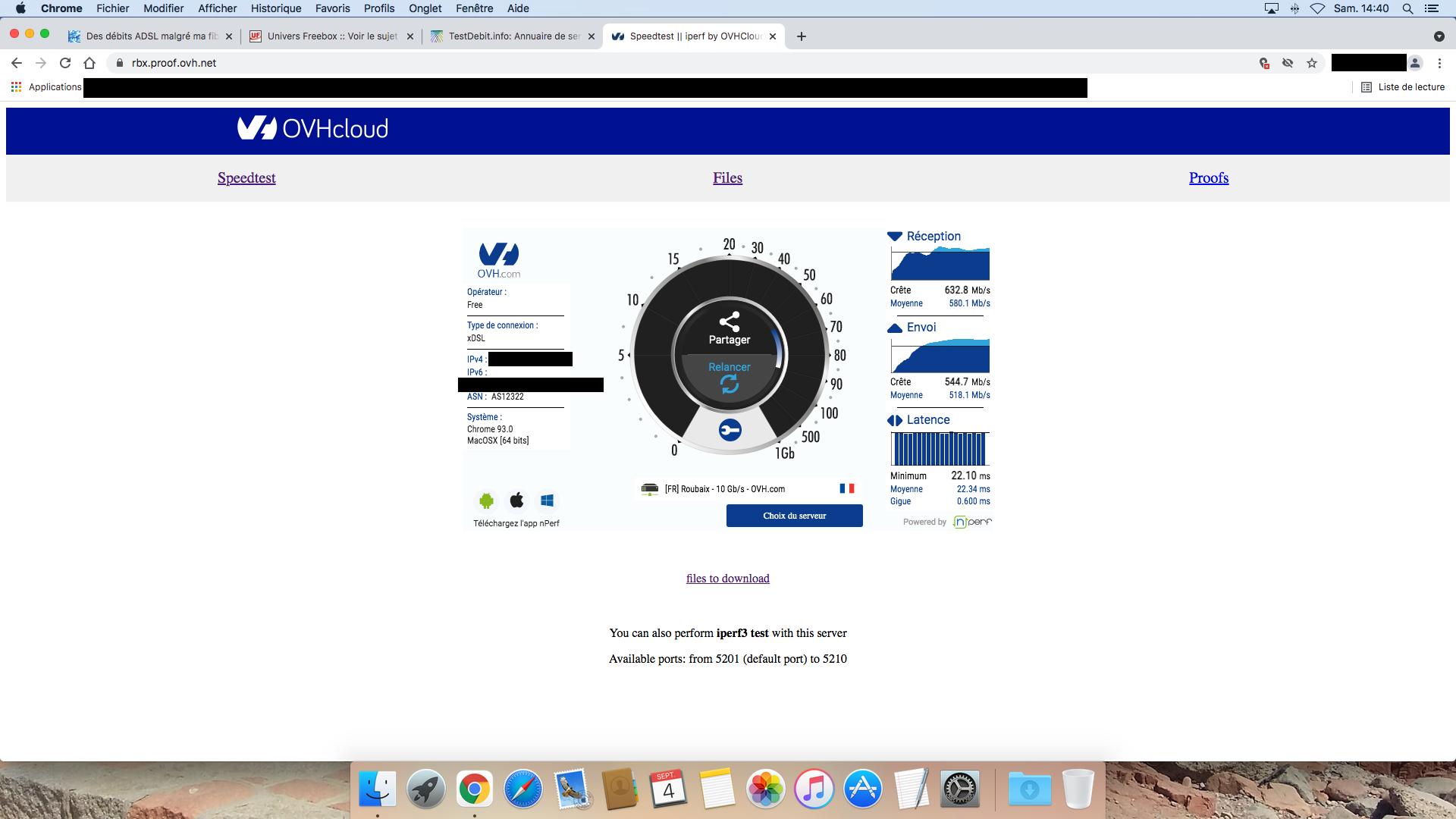Reload the page with refresh icon
The width and height of the screenshot is (1456, 819).
tap(65, 63)
